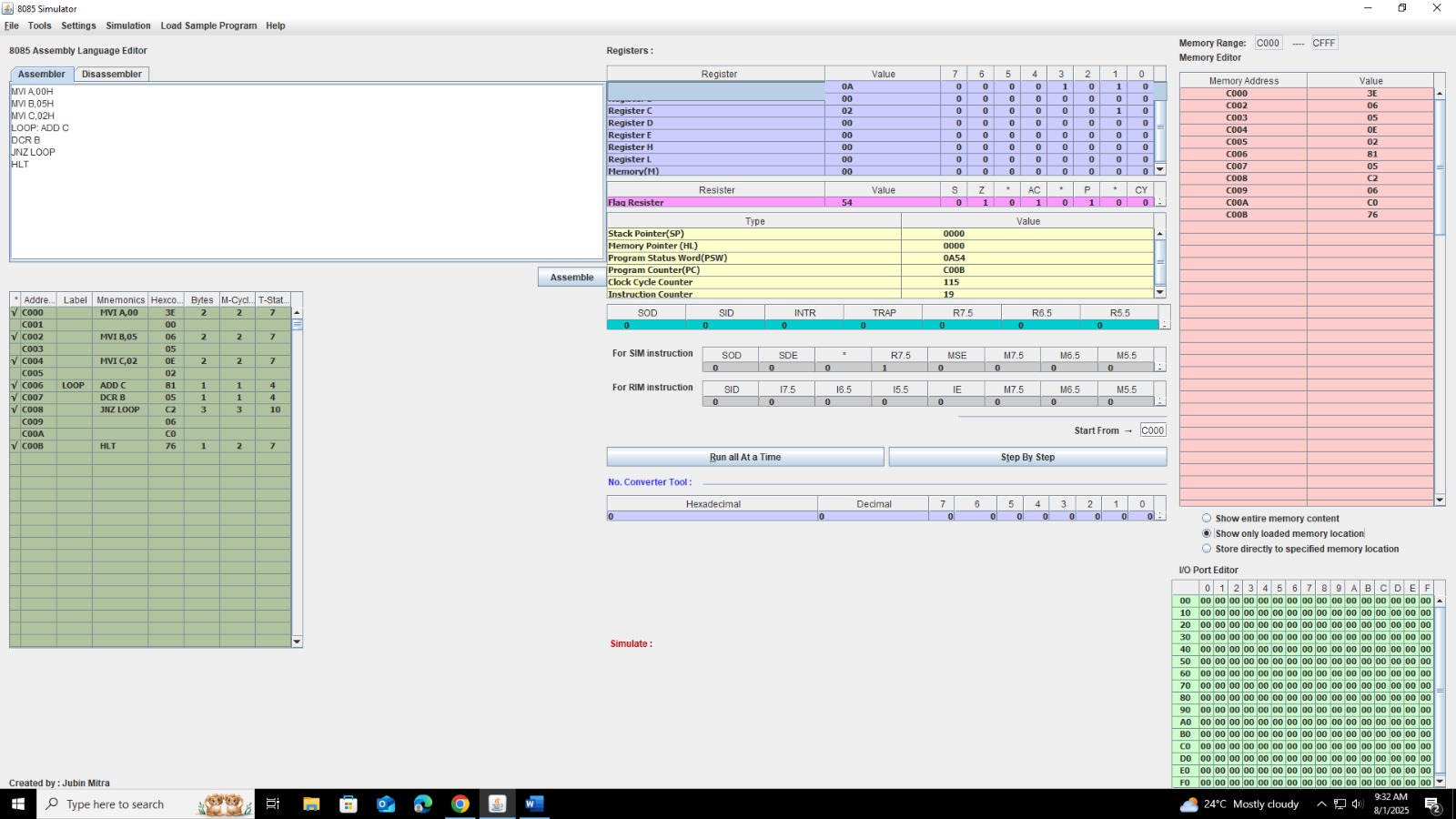Open Load Sample Program menu
The image size is (1456, 819).
(208, 25)
